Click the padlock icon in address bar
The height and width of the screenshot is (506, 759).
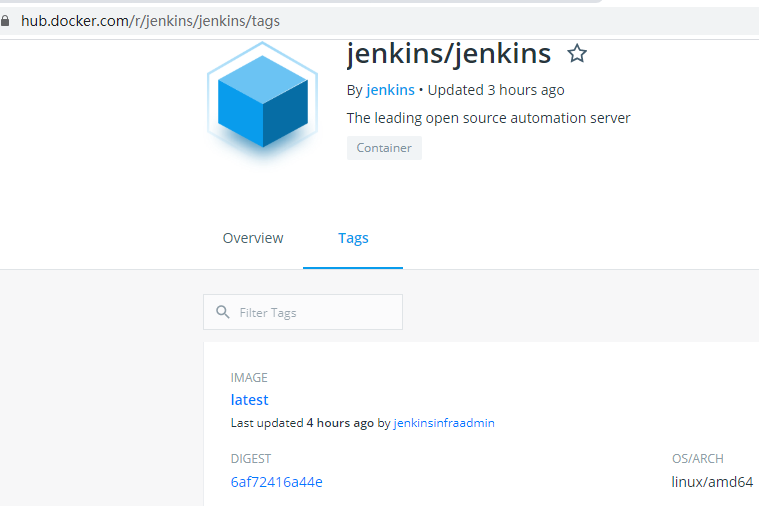pos(5,21)
